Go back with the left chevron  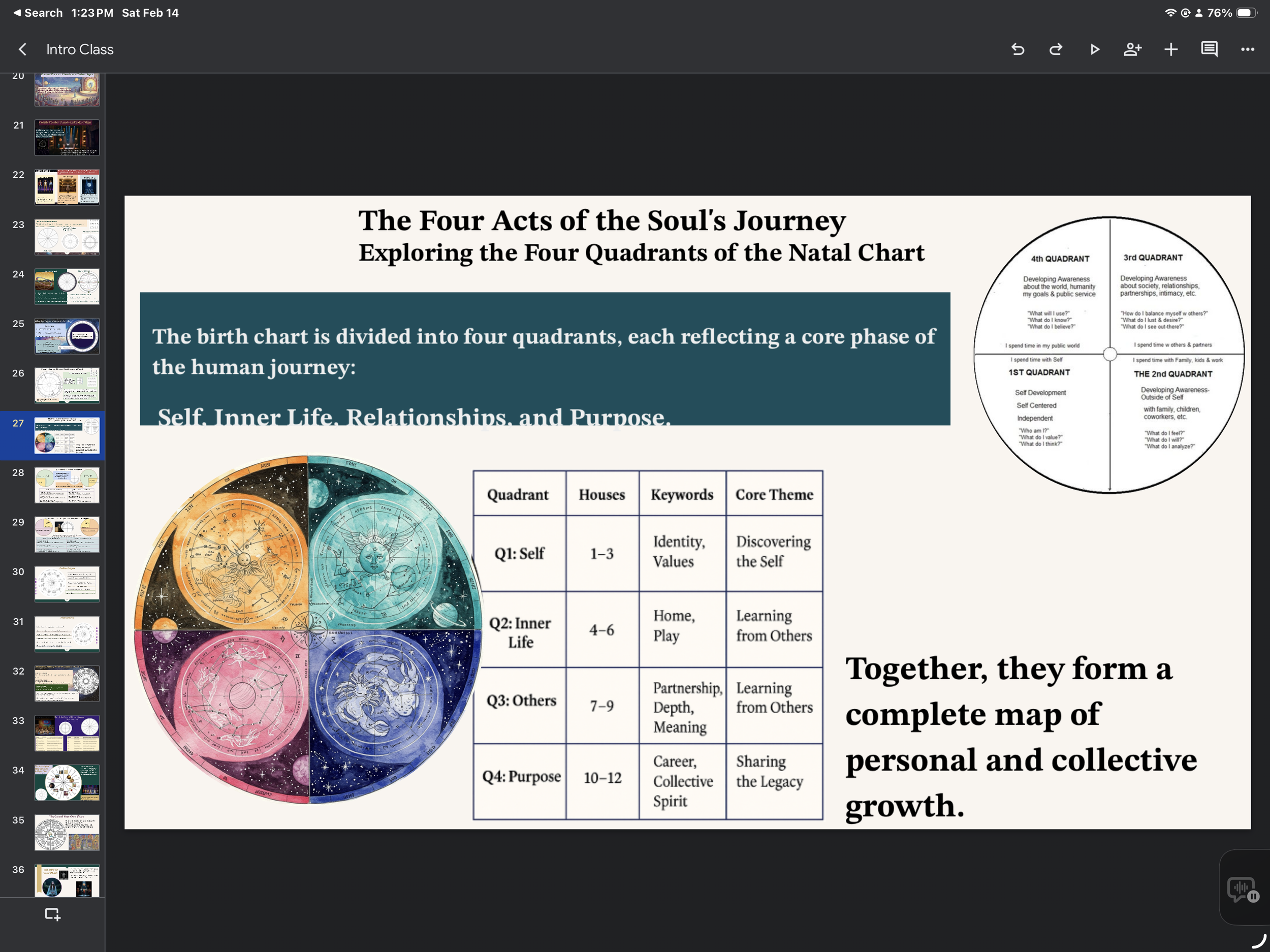(22, 49)
